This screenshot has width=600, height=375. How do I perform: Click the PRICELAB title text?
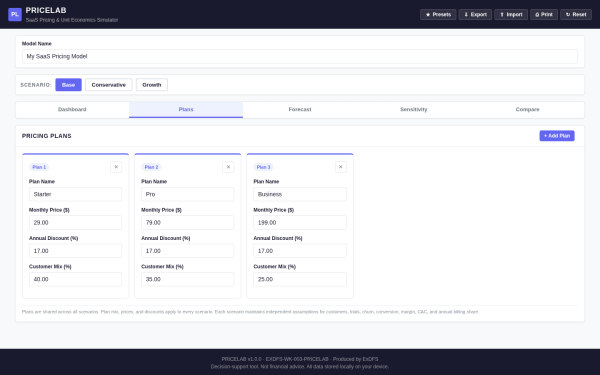coord(46,10)
